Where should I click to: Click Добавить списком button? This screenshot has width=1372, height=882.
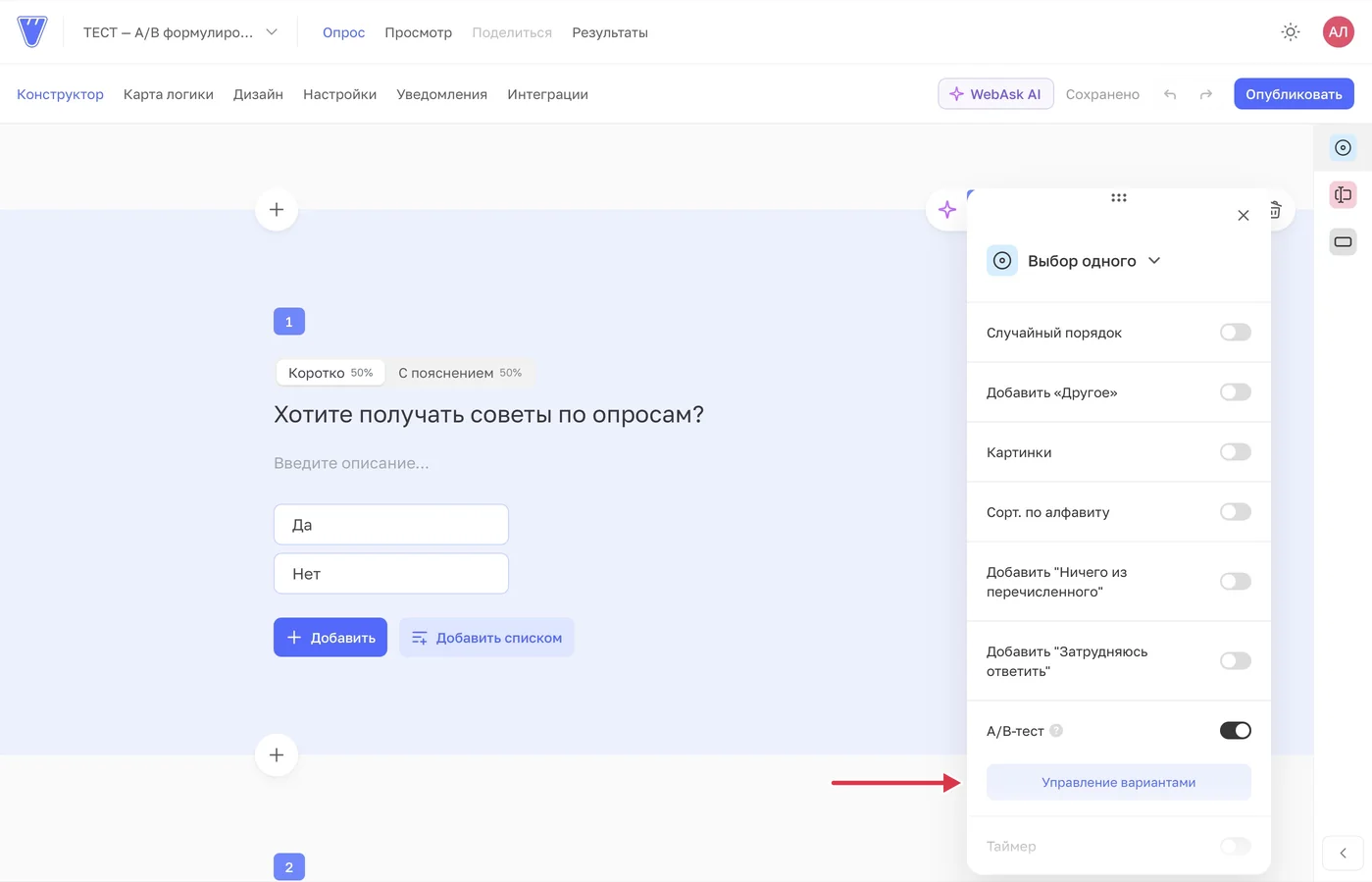486,638
